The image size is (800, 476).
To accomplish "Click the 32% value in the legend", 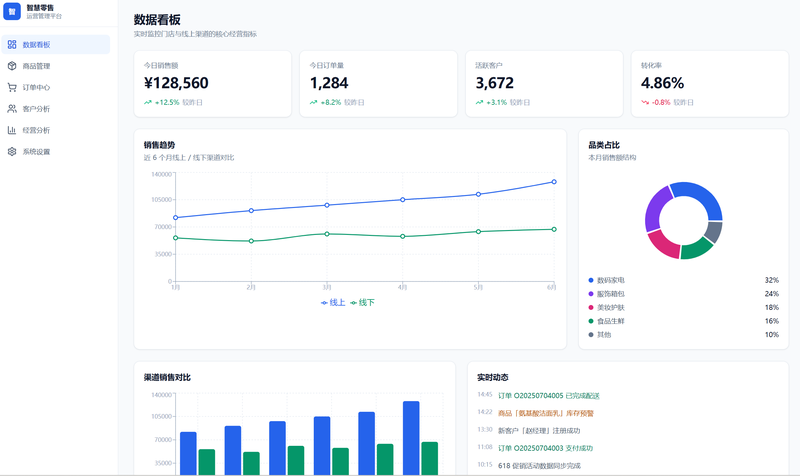I will point(771,280).
